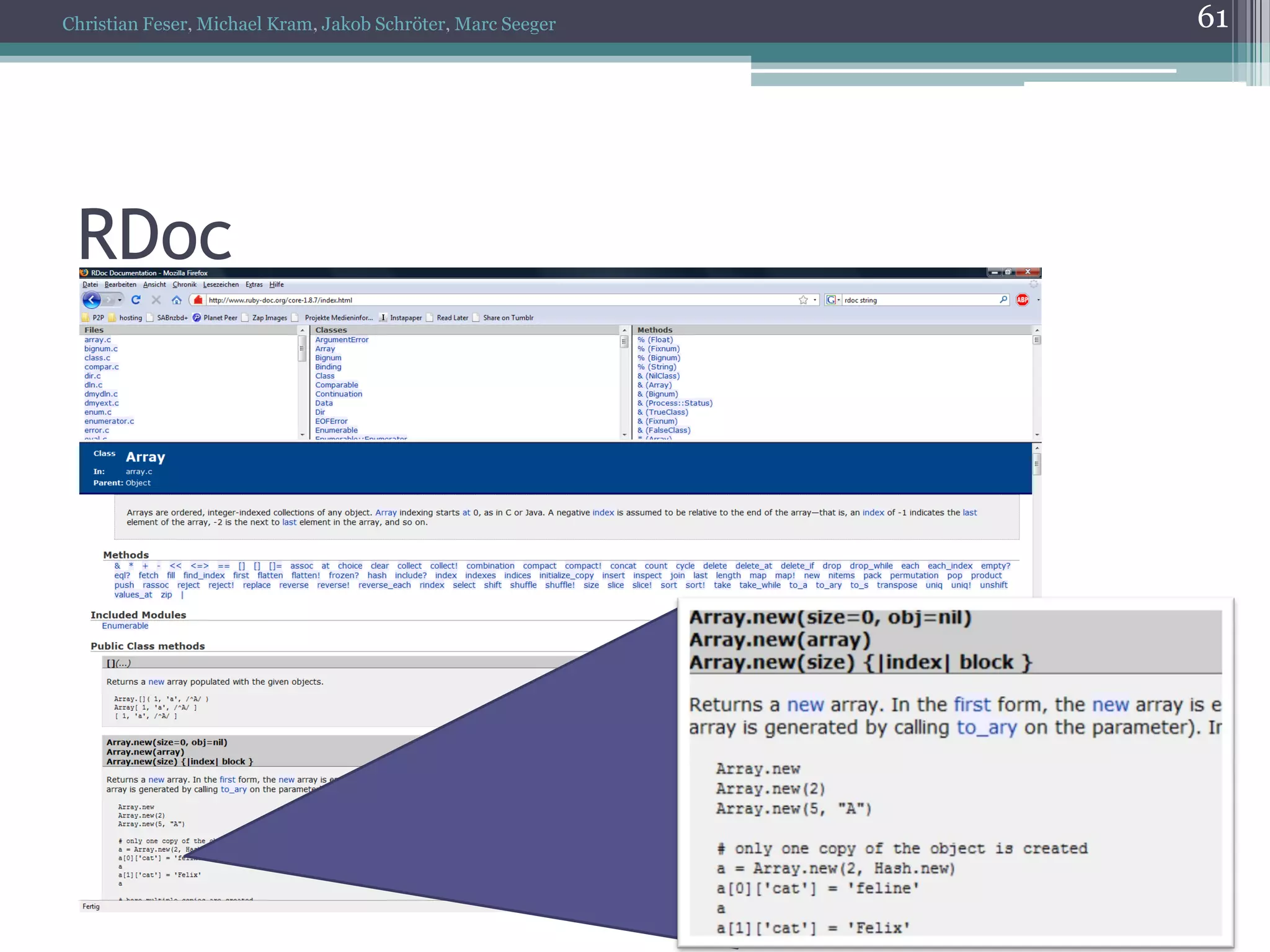This screenshot has height=952, width=1270.
Task: Click the each_index method link
Action: (x=950, y=566)
